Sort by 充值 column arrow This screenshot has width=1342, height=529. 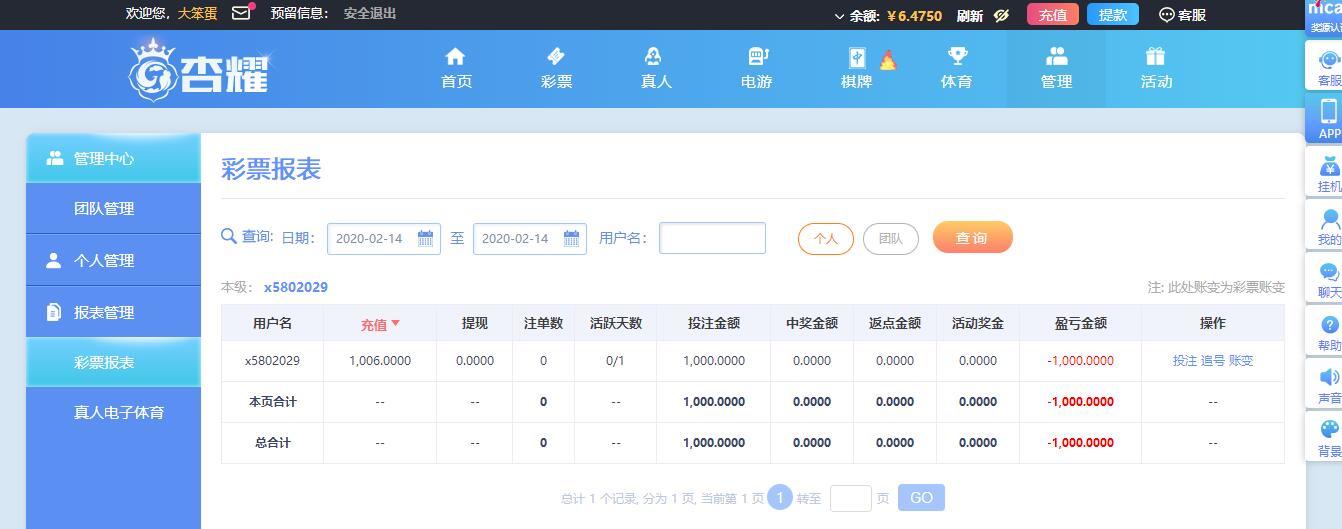tap(395, 323)
